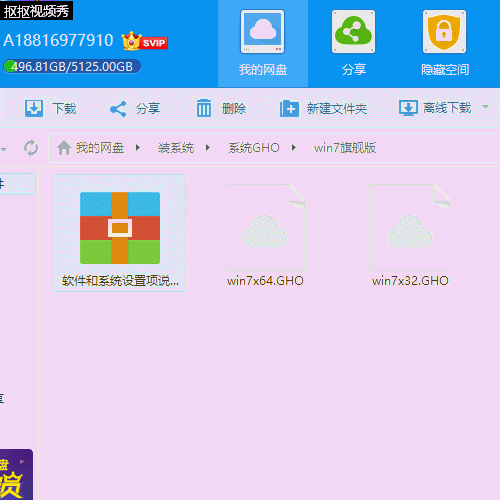500x500 pixels.
Task: Expand the 离线下载 dropdown arrow
Action: [x=486, y=107]
